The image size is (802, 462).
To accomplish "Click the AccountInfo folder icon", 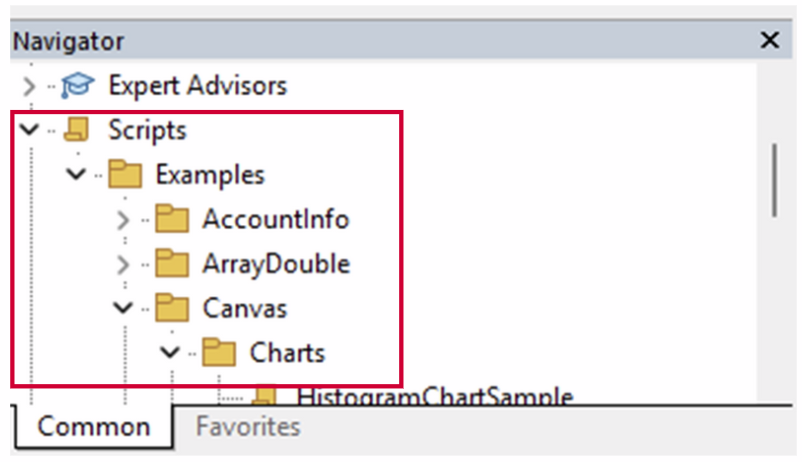I will 172,219.
